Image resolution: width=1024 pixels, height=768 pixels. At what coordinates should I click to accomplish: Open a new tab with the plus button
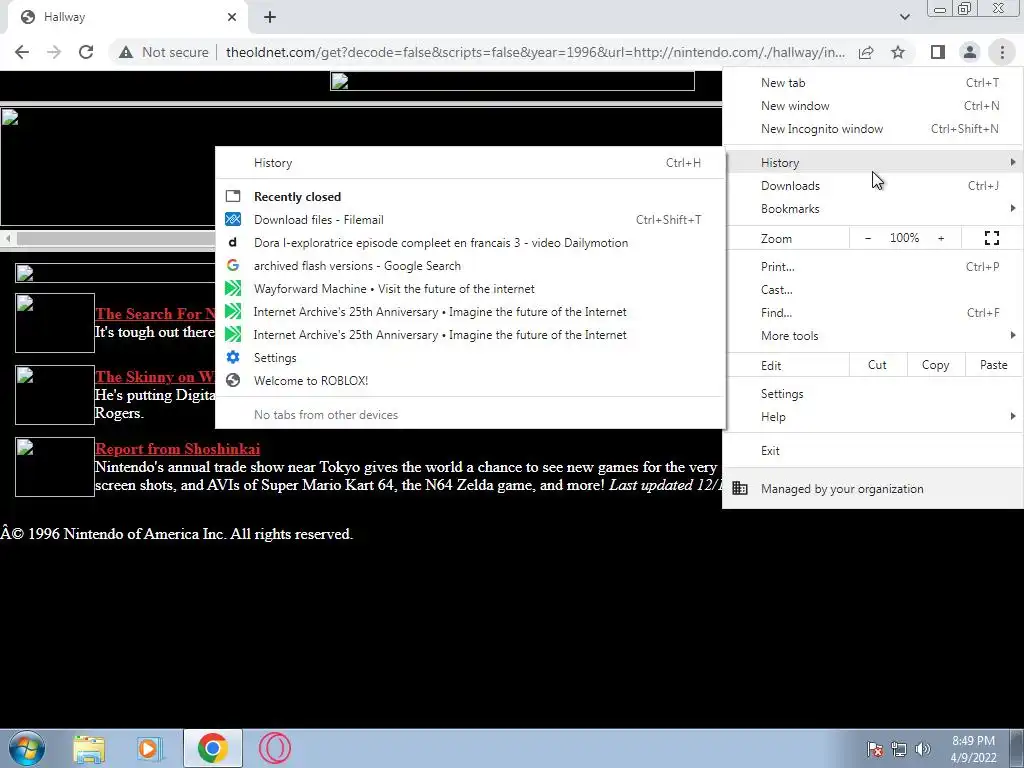pos(270,17)
